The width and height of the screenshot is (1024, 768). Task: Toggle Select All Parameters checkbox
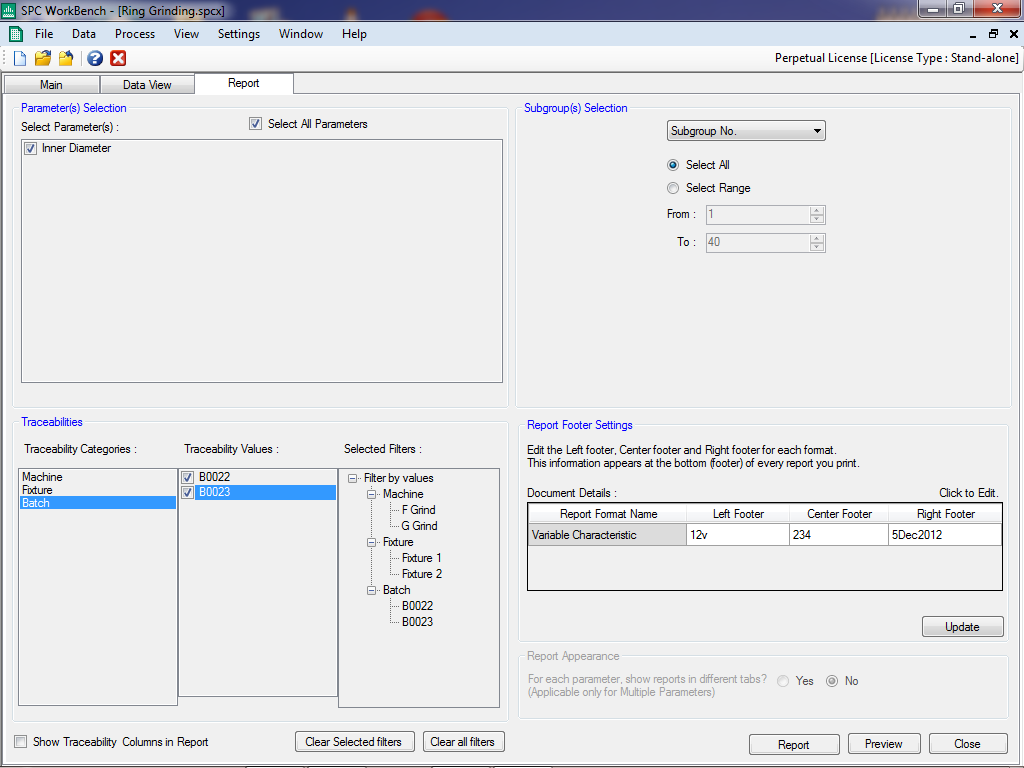(255, 123)
